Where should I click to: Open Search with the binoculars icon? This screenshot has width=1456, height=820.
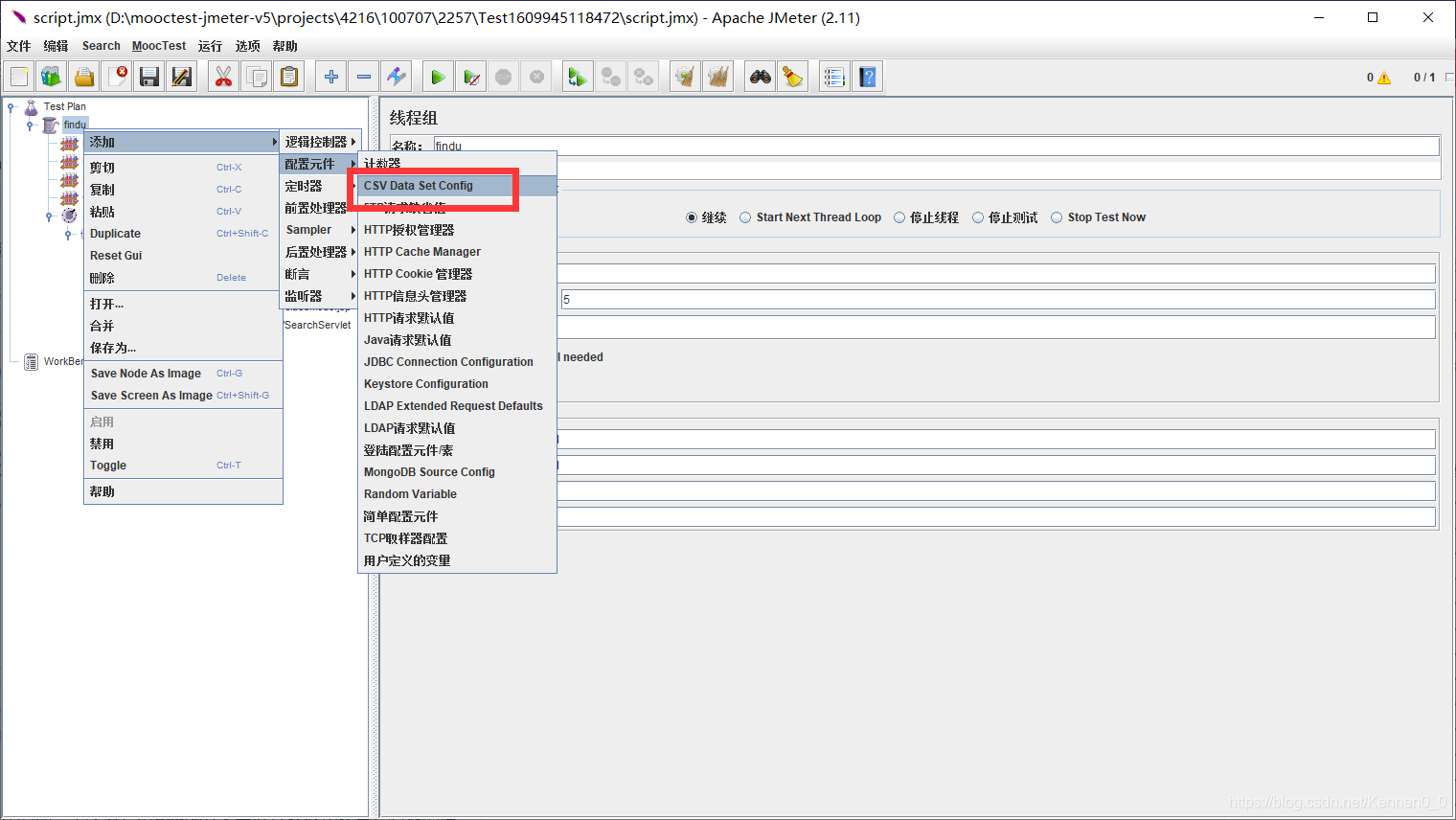pos(761,77)
